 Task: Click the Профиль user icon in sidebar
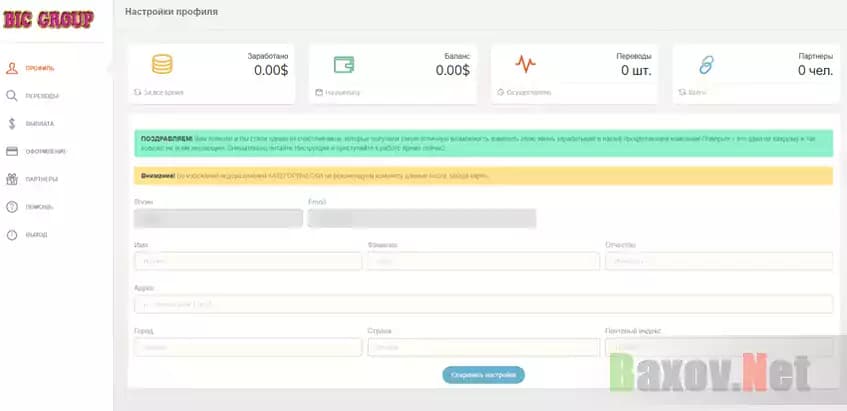click(x=12, y=68)
